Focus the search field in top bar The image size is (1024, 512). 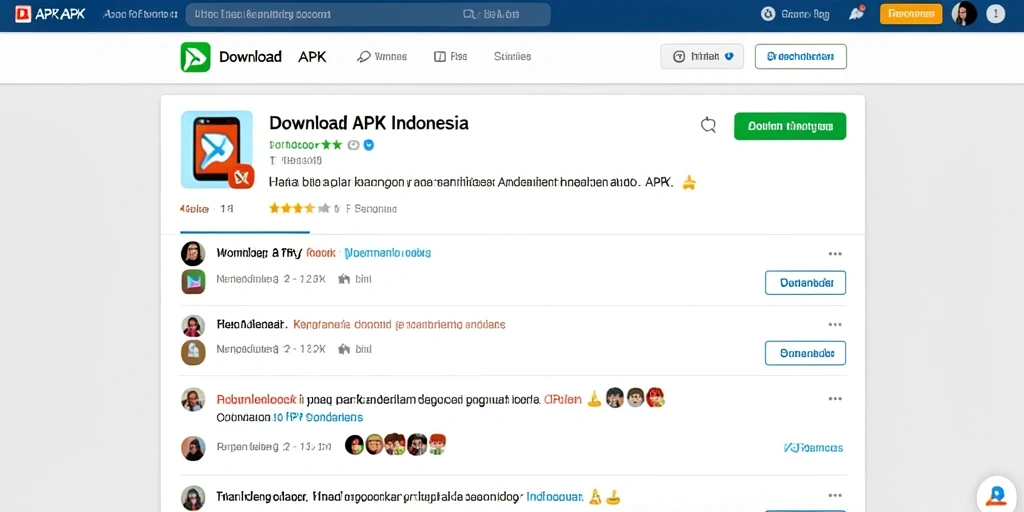coord(368,14)
